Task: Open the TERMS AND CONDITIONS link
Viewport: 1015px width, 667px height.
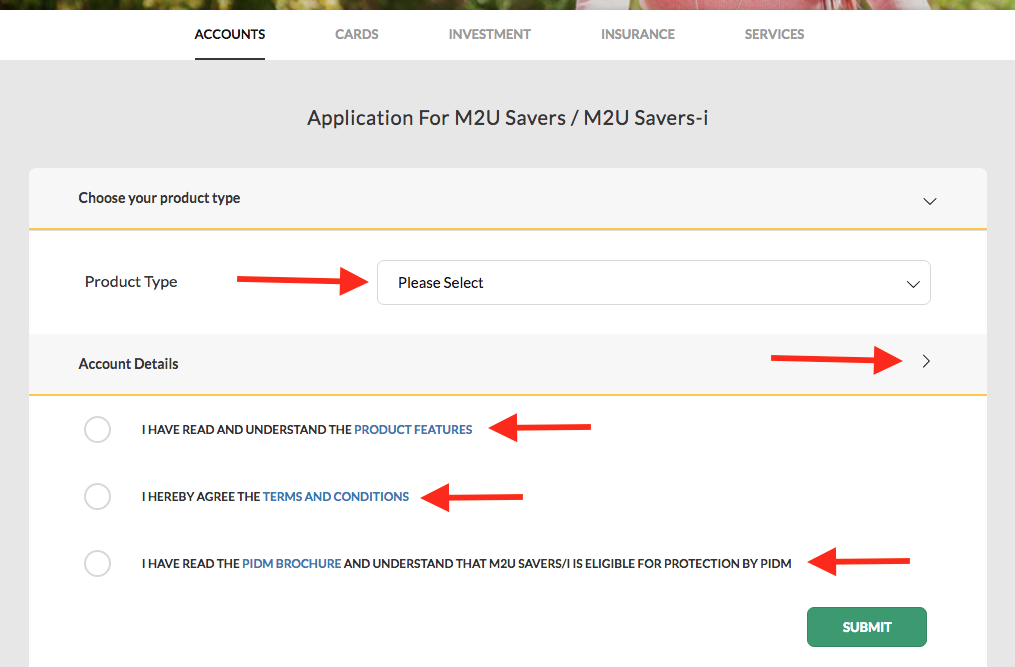Action: tap(336, 497)
